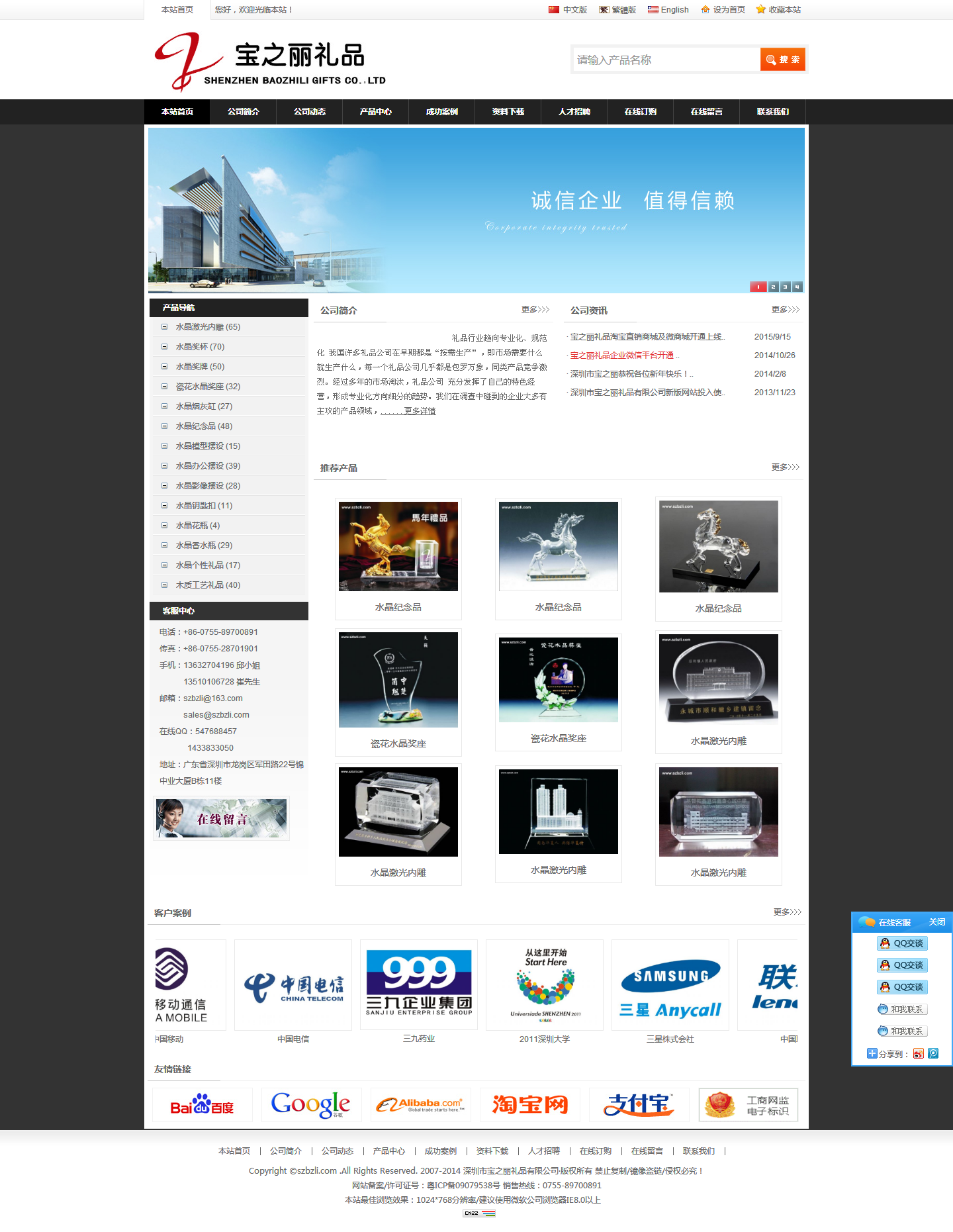Switch to the 繁體版 traditional Chinese version

point(617,10)
